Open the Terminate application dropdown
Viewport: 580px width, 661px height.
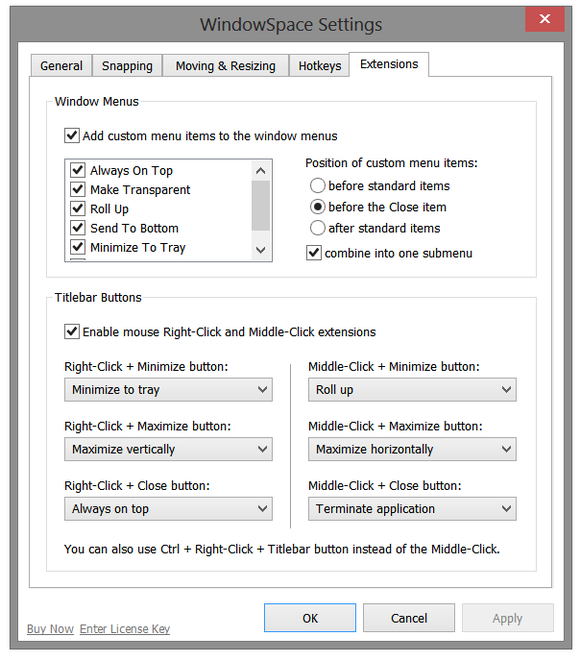pyautogui.click(x=412, y=508)
